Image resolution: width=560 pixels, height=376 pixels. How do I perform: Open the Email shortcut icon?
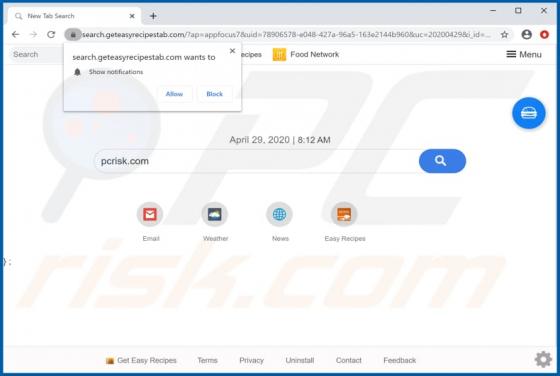click(150, 214)
